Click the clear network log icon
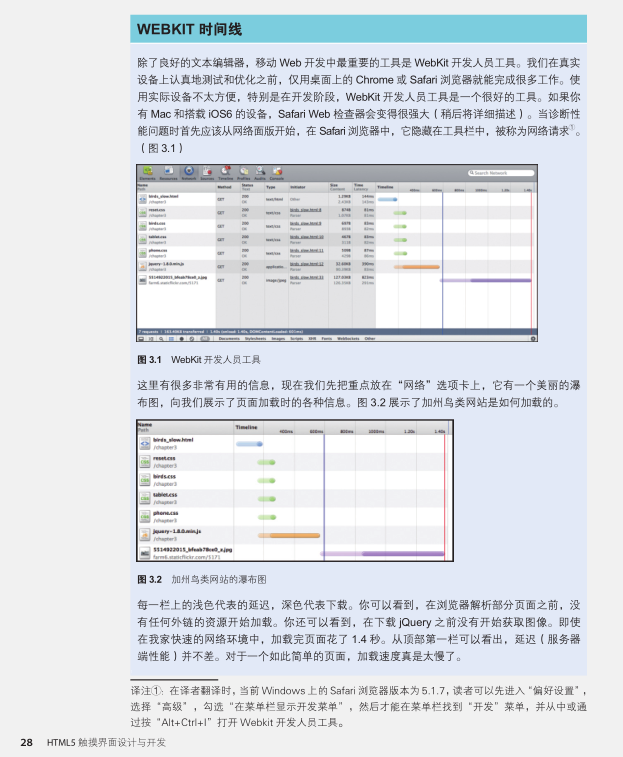 pyautogui.click(x=192, y=338)
